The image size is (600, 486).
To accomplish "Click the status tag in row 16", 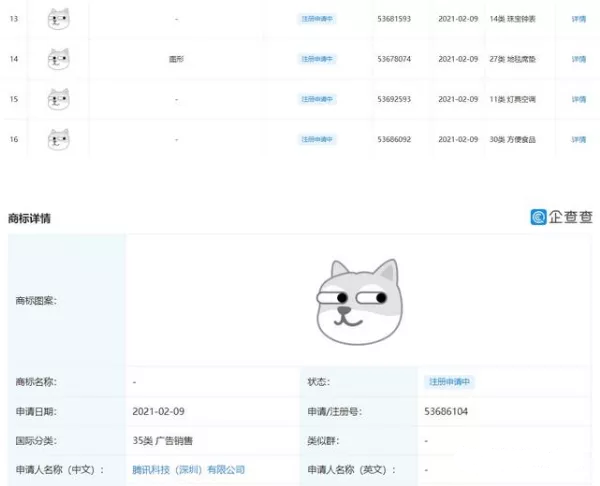I will [317, 139].
